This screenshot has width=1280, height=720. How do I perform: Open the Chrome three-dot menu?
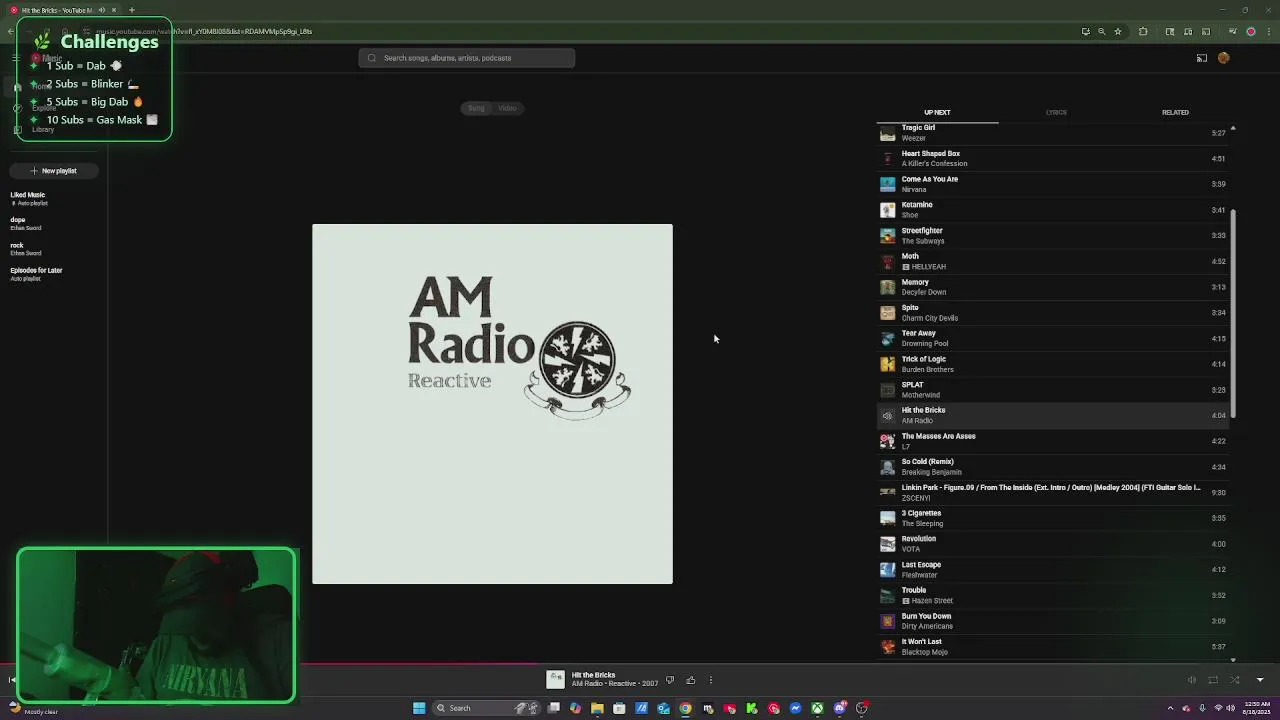pos(1267,31)
